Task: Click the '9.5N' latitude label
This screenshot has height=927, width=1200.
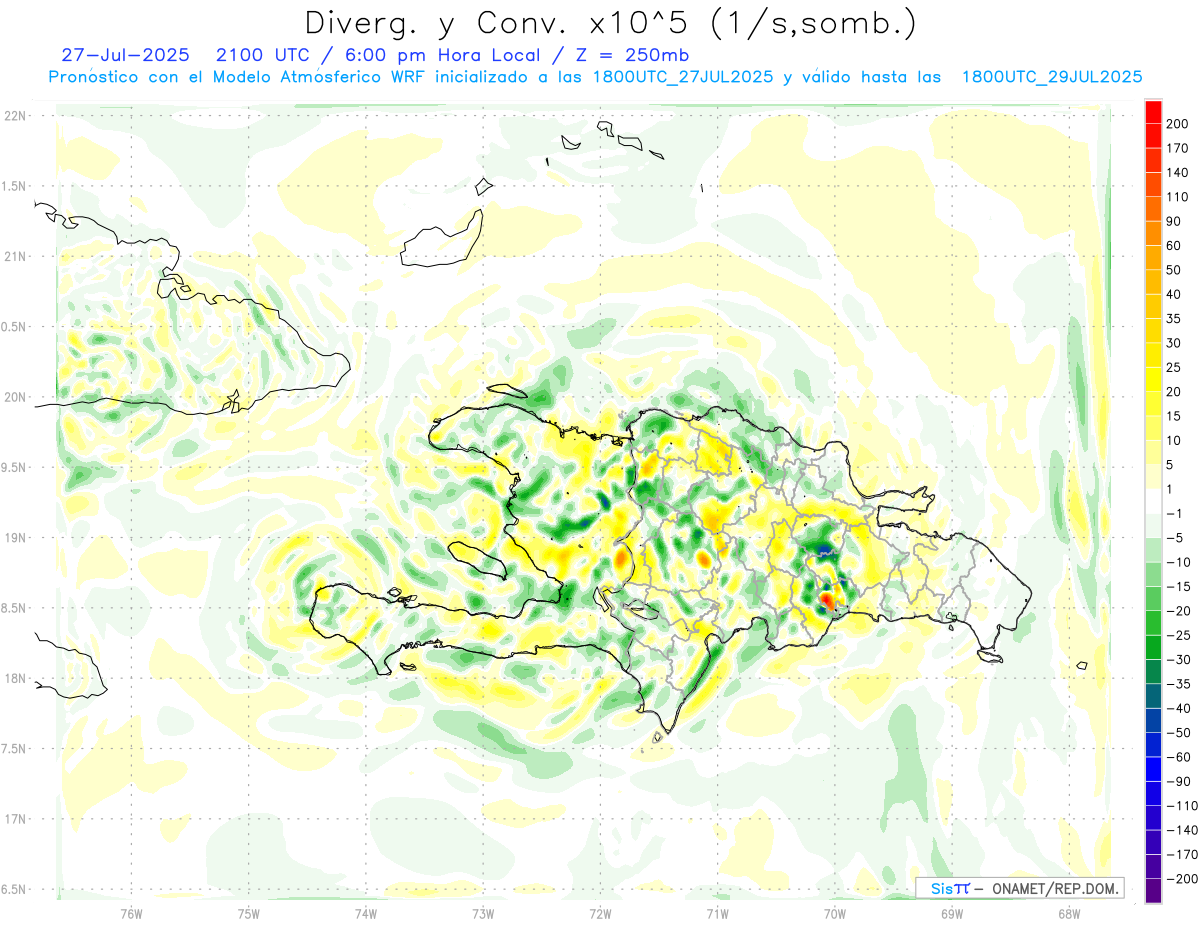Action: coord(14,468)
